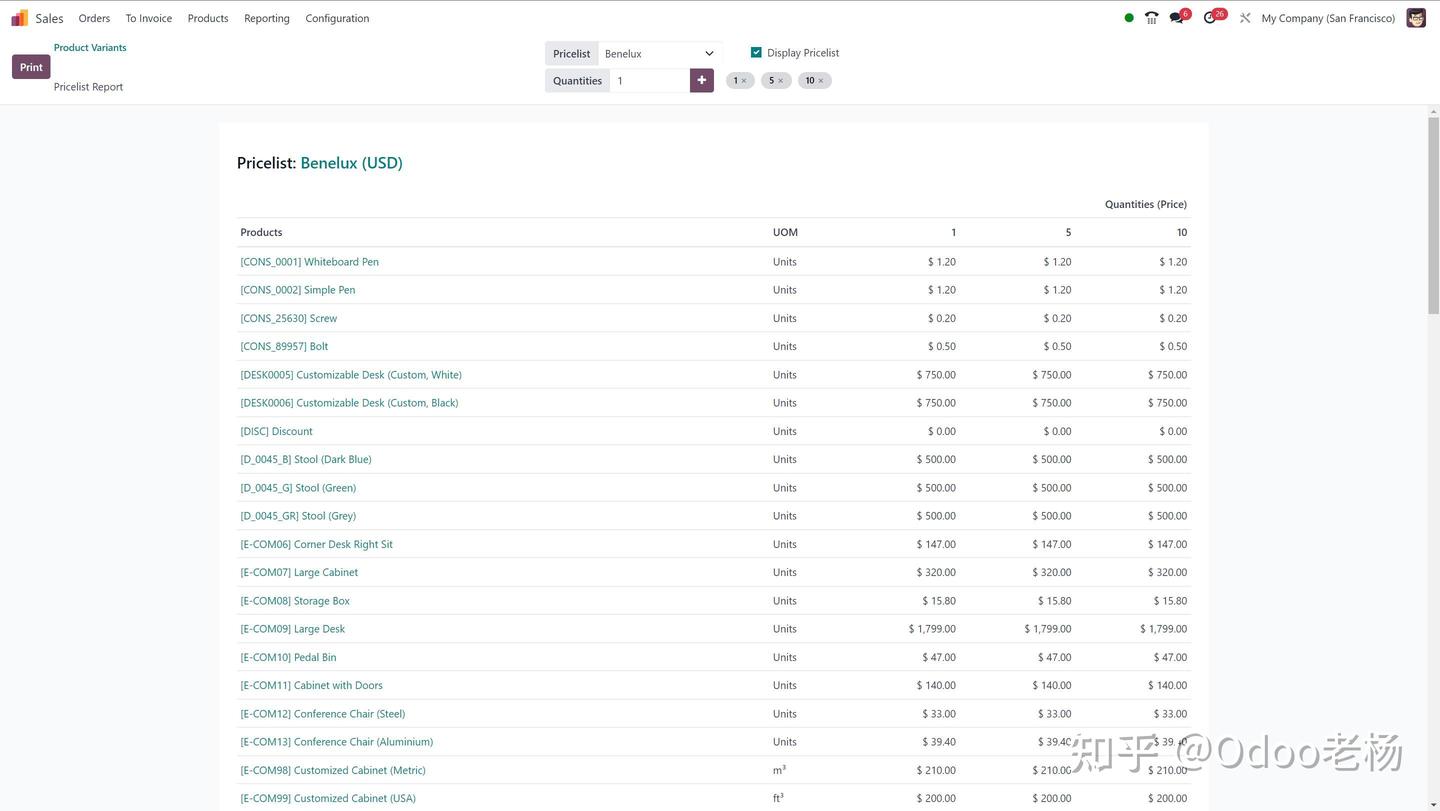
Task: Open the messages chat bubble icon
Action: tap(1177, 18)
